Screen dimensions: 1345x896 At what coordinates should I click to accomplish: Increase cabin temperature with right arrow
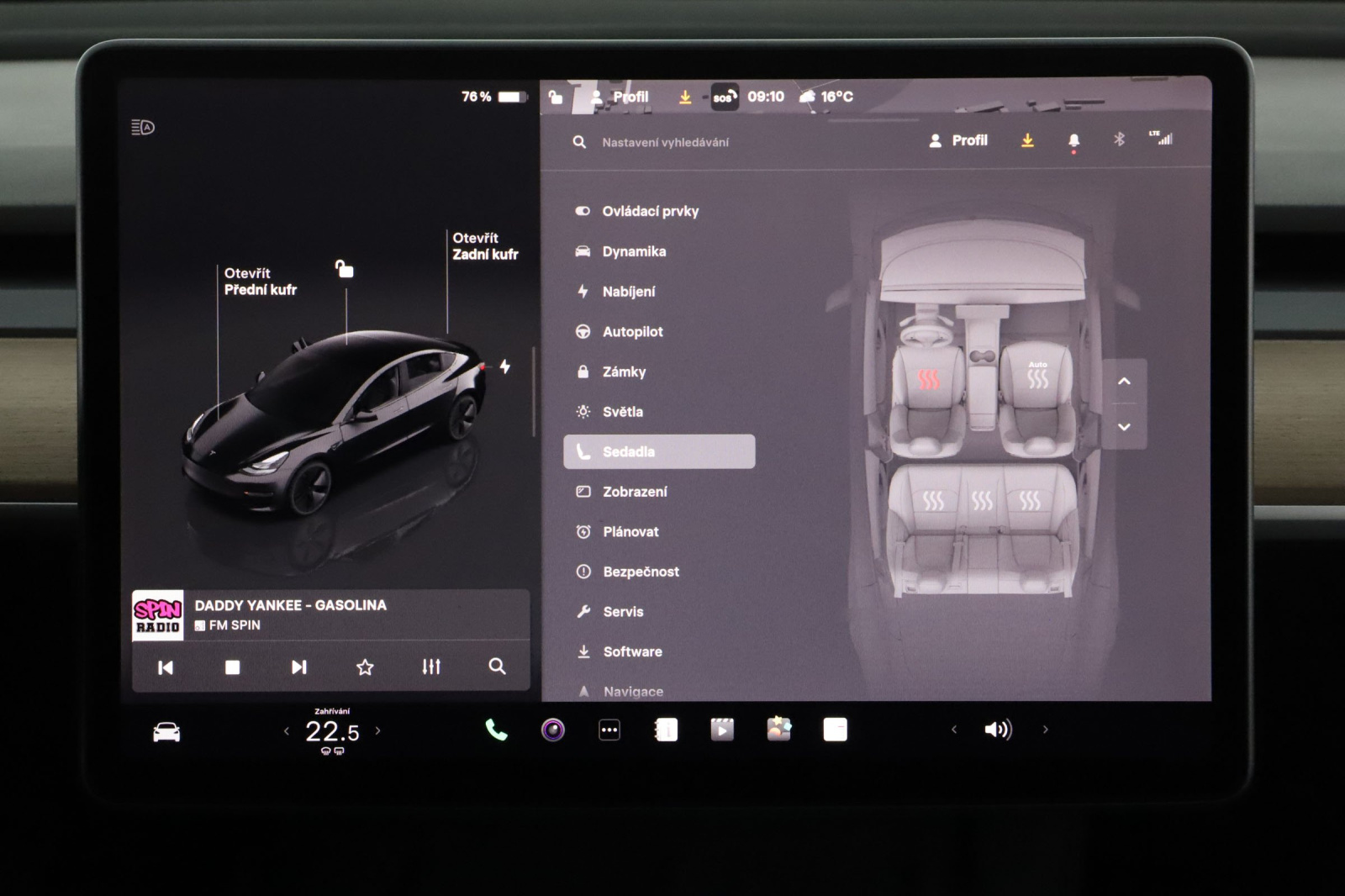coord(377,730)
